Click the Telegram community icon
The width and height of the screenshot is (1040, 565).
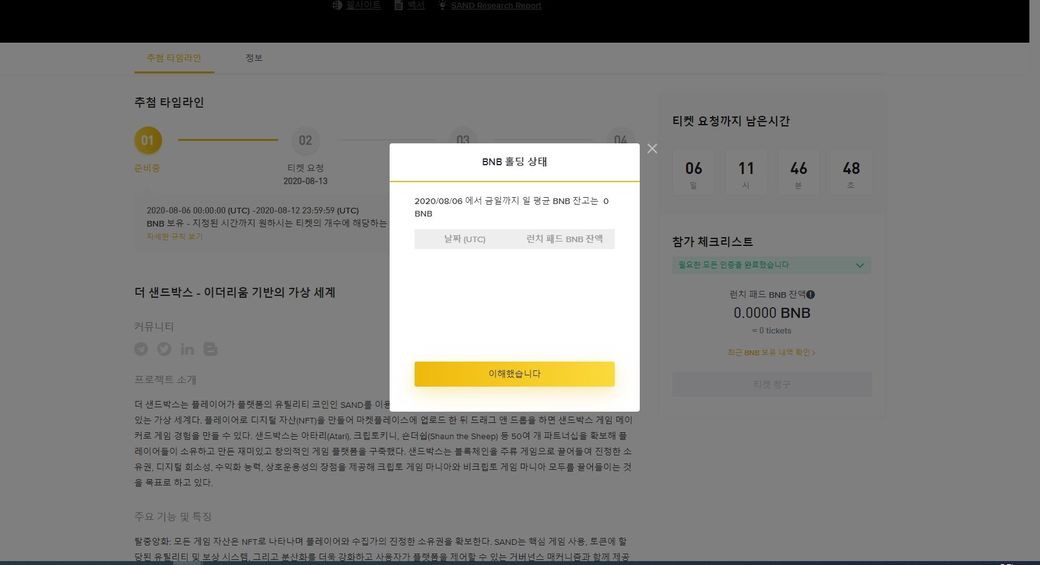(x=141, y=349)
